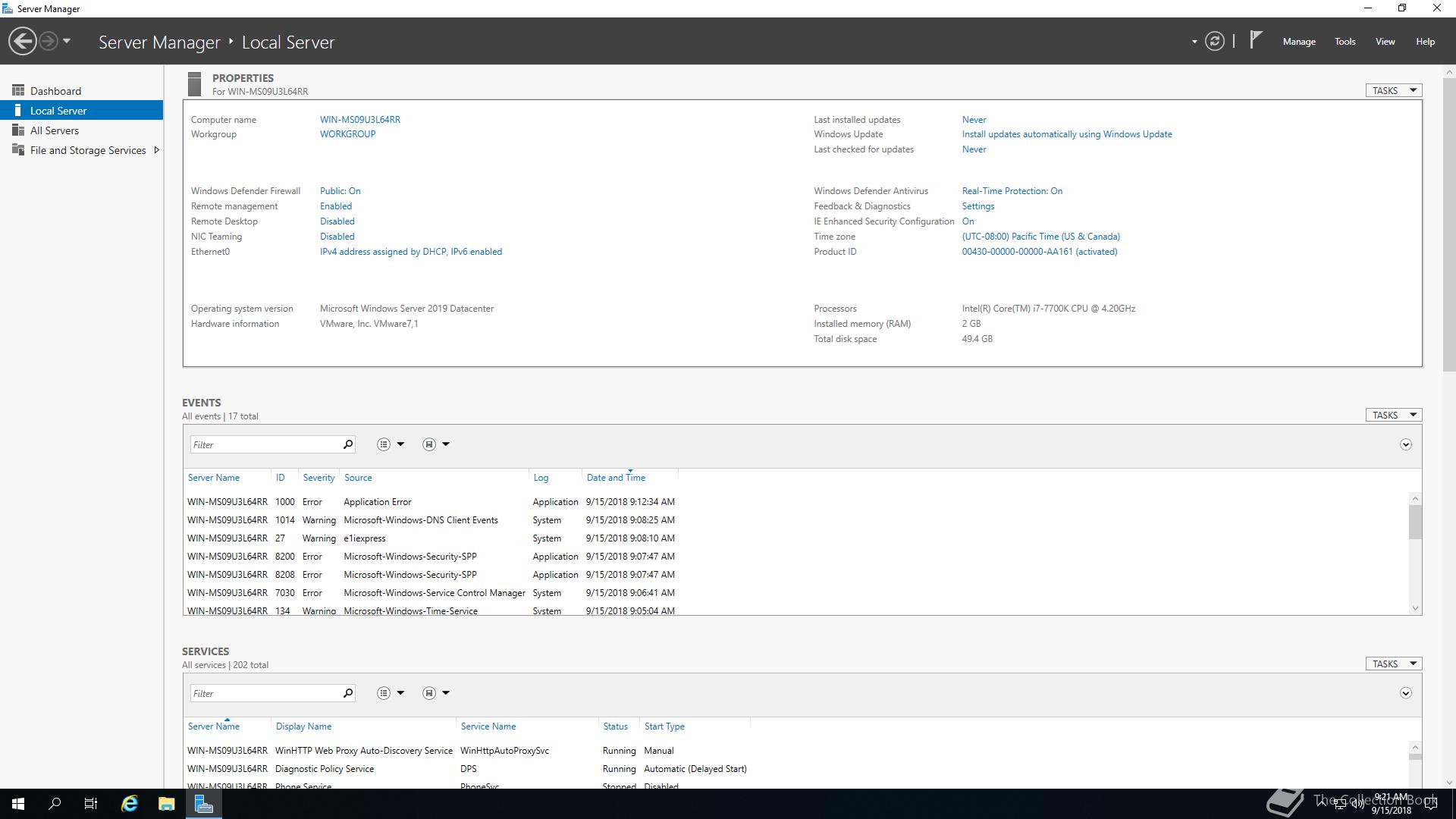Image resolution: width=1456 pixels, height=819 pixels.
Task: Open the Pacific Time zone link
Action: (x=1041, y=237)
